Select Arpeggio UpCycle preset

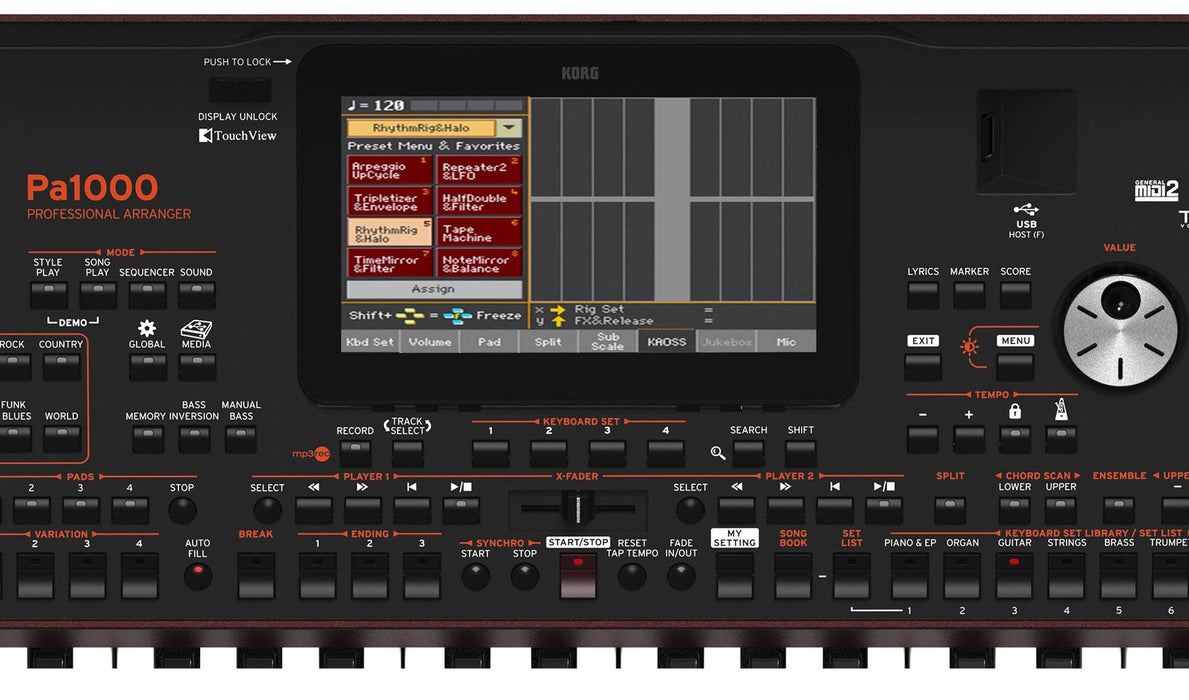pyautogui.click(x=390, y=170)
